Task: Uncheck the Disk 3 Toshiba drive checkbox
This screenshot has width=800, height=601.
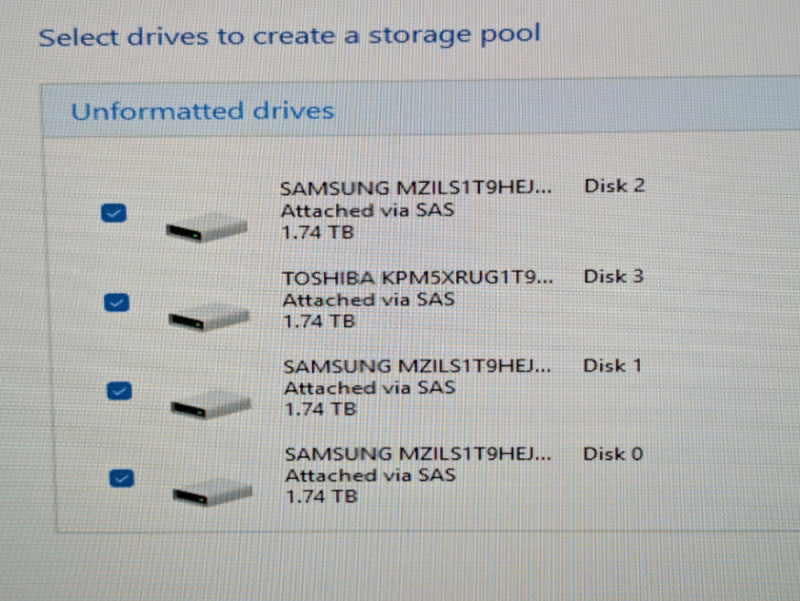Action: [x=117, y=302]
